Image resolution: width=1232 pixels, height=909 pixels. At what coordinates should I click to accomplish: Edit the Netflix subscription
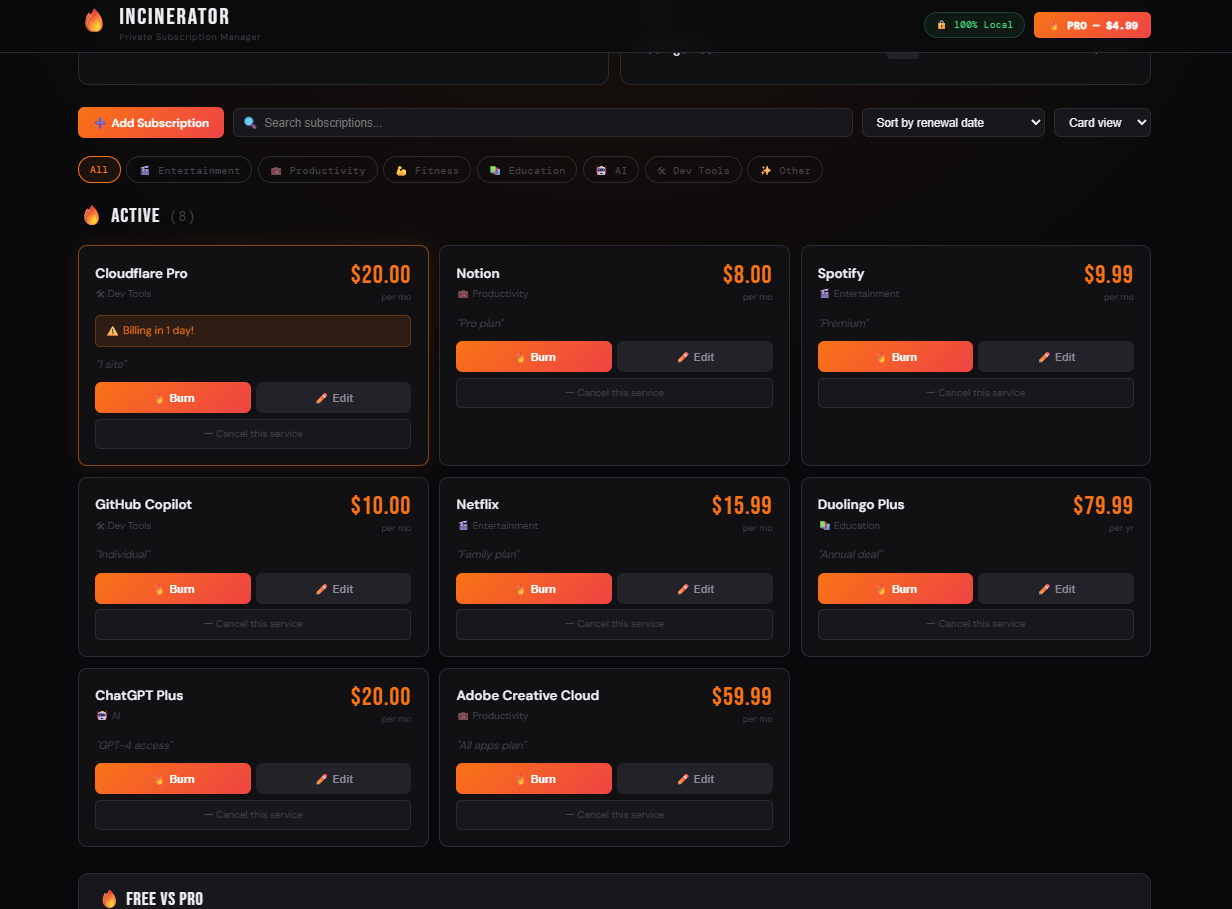pyautogui.click(x=695, y=589)
